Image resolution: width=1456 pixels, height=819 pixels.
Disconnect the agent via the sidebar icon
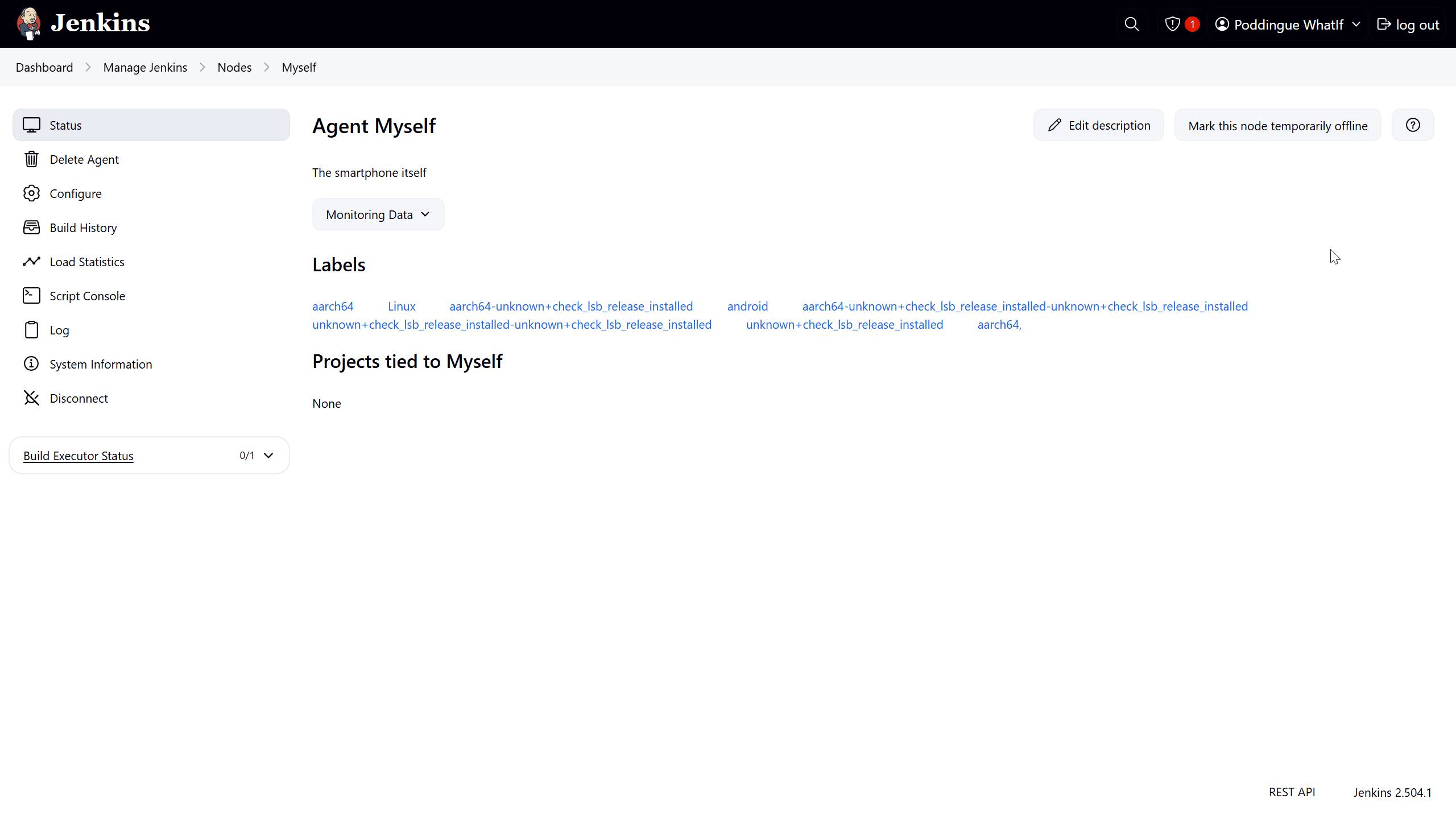click(x=31, y=398)
